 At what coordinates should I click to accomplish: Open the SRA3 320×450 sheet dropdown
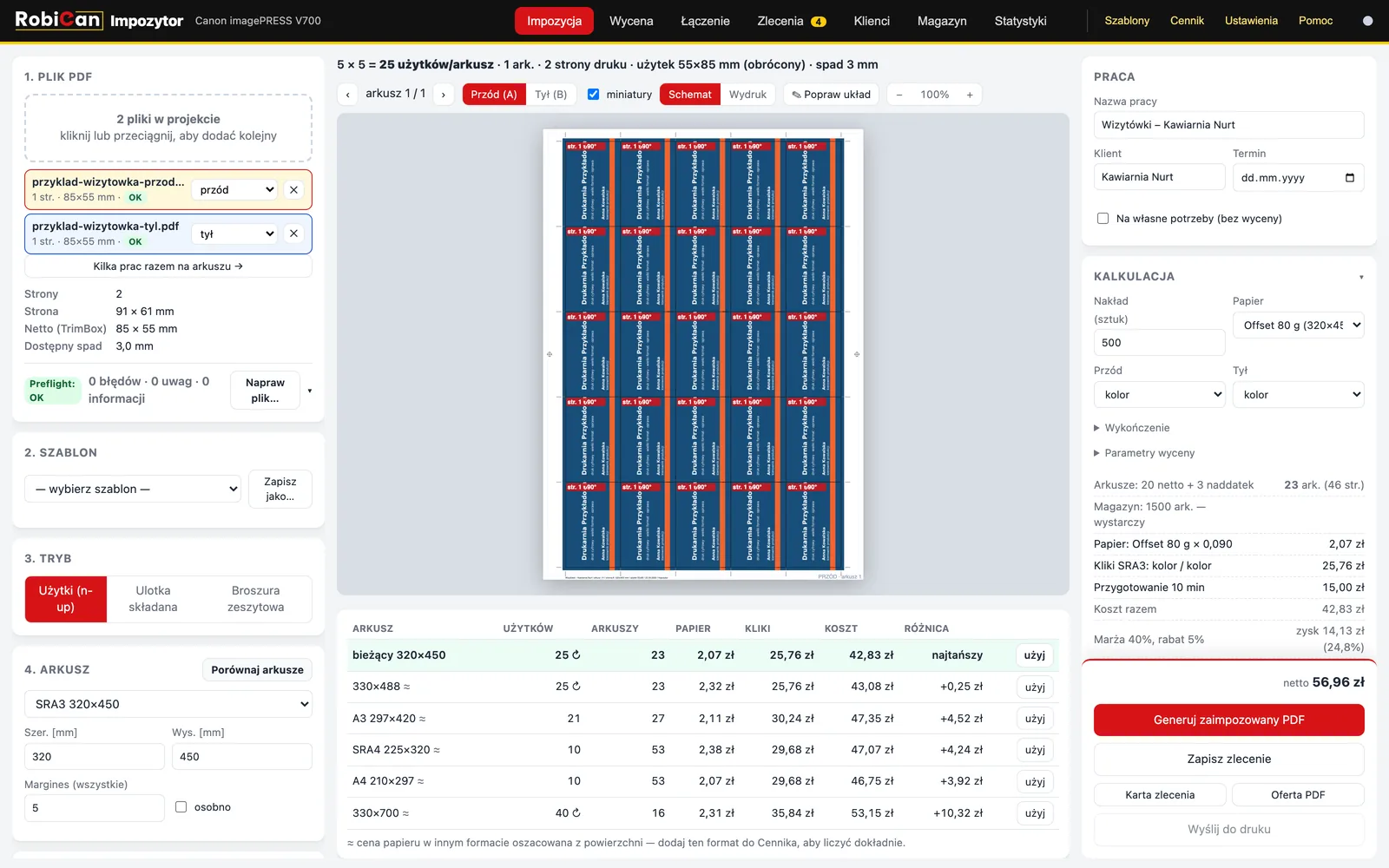coord(168,704)
